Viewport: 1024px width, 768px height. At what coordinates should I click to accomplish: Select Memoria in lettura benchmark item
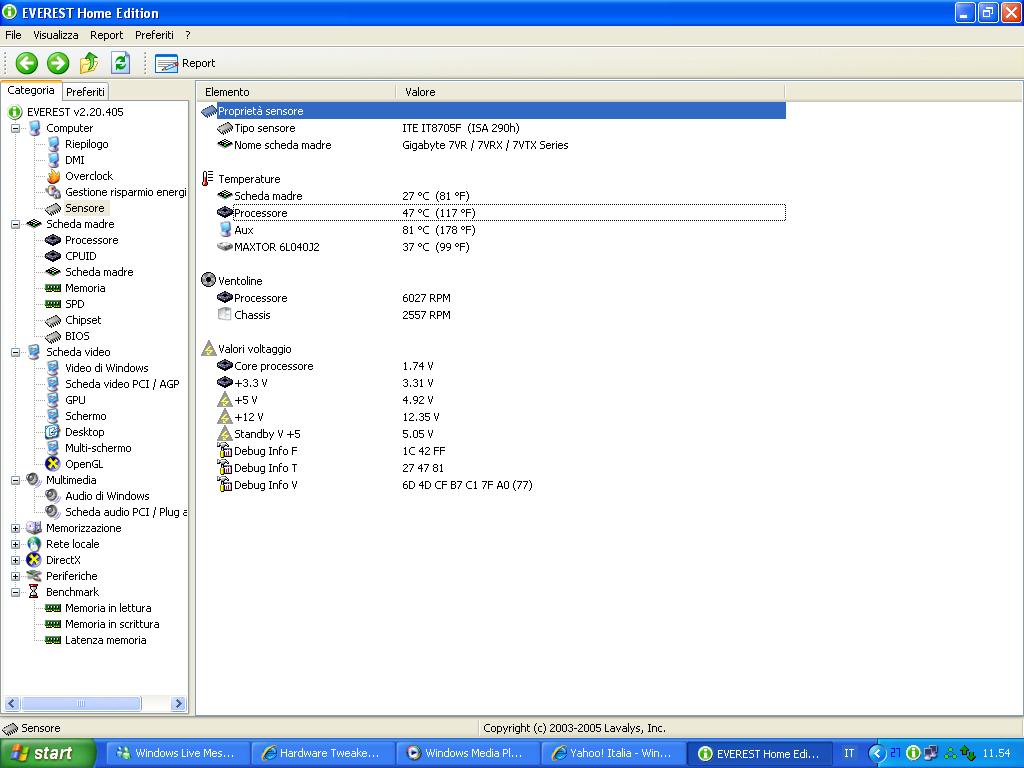tap(108, 608)
